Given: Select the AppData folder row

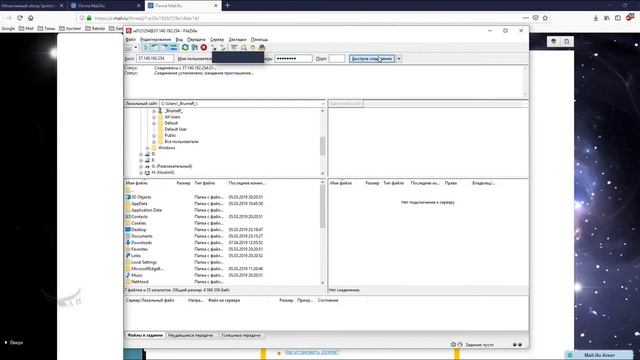Looking at the screenshot, I should click(x=223, y=204).
